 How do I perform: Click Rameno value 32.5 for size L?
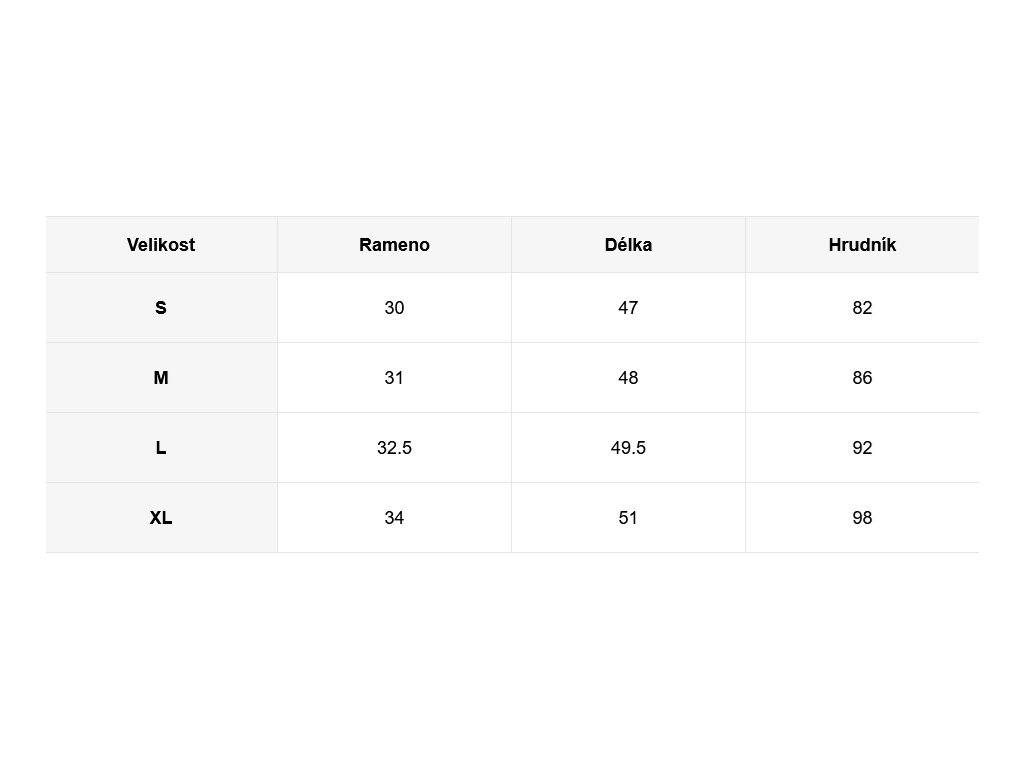coord(394,448)
